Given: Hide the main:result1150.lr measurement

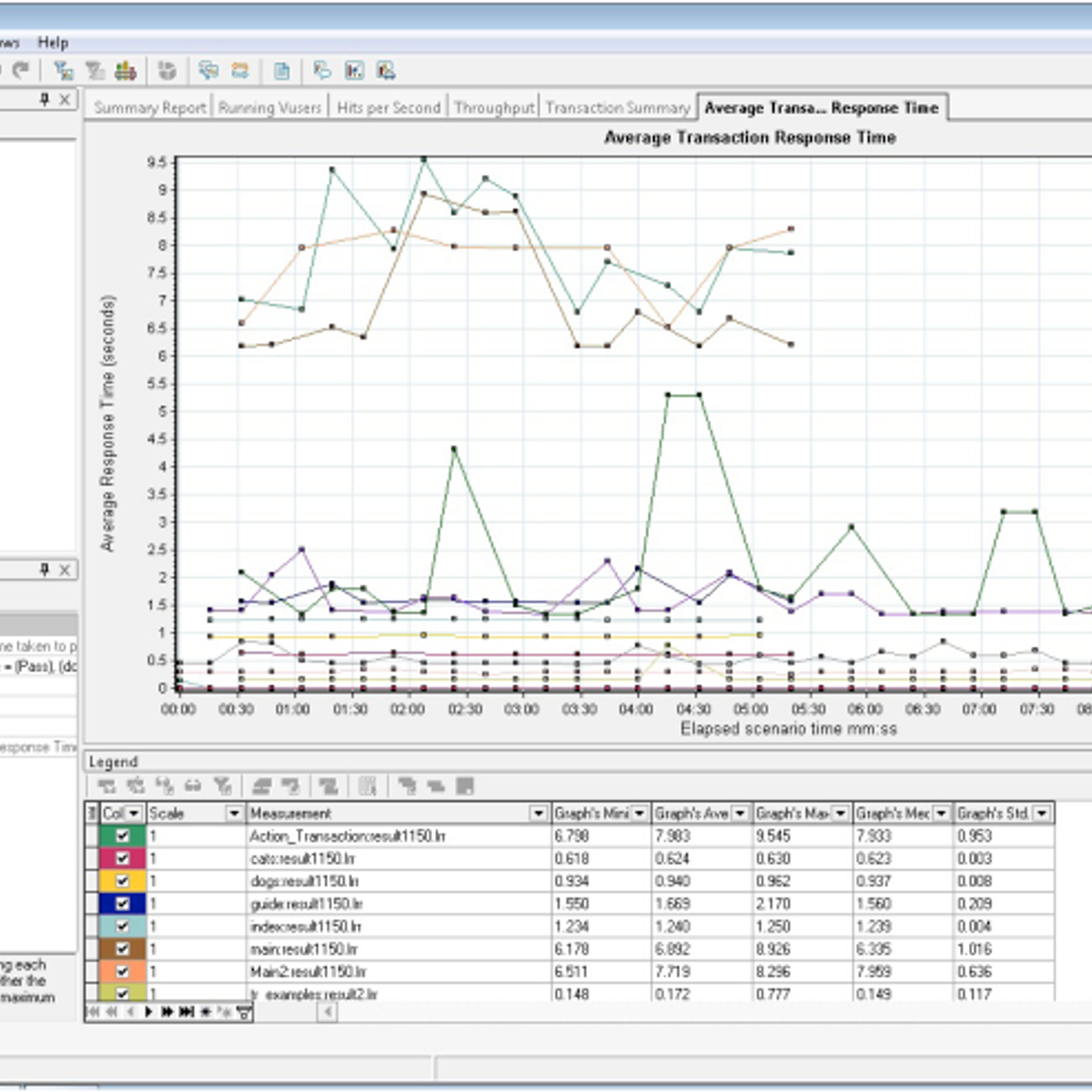Looking at the screenshot, I should (x=123, y=949).
